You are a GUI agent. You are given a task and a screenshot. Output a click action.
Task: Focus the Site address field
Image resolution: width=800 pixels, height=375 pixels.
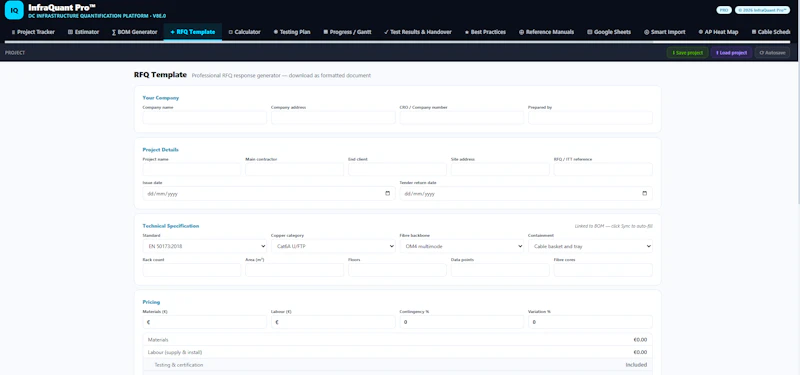click(x=500, y=169)
